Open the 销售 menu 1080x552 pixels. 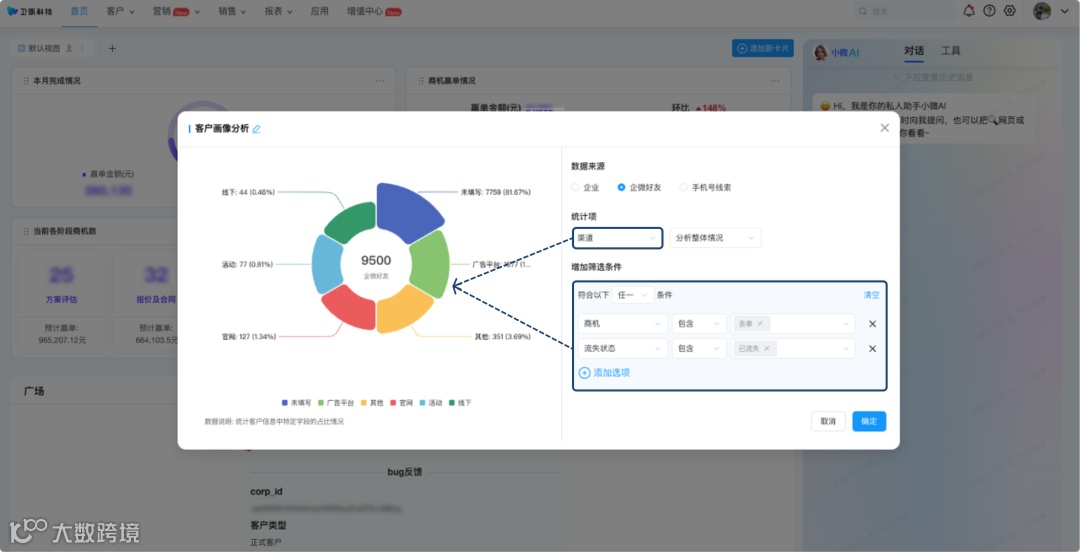[x=232, y=12]
